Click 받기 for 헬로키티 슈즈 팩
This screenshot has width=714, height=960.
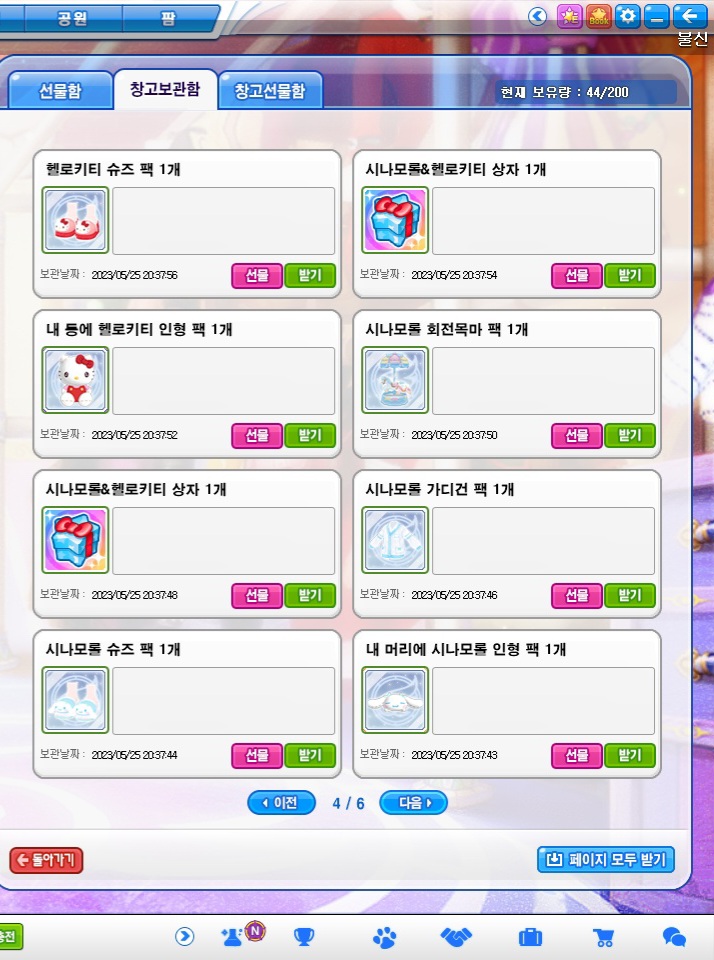(310, 276)
